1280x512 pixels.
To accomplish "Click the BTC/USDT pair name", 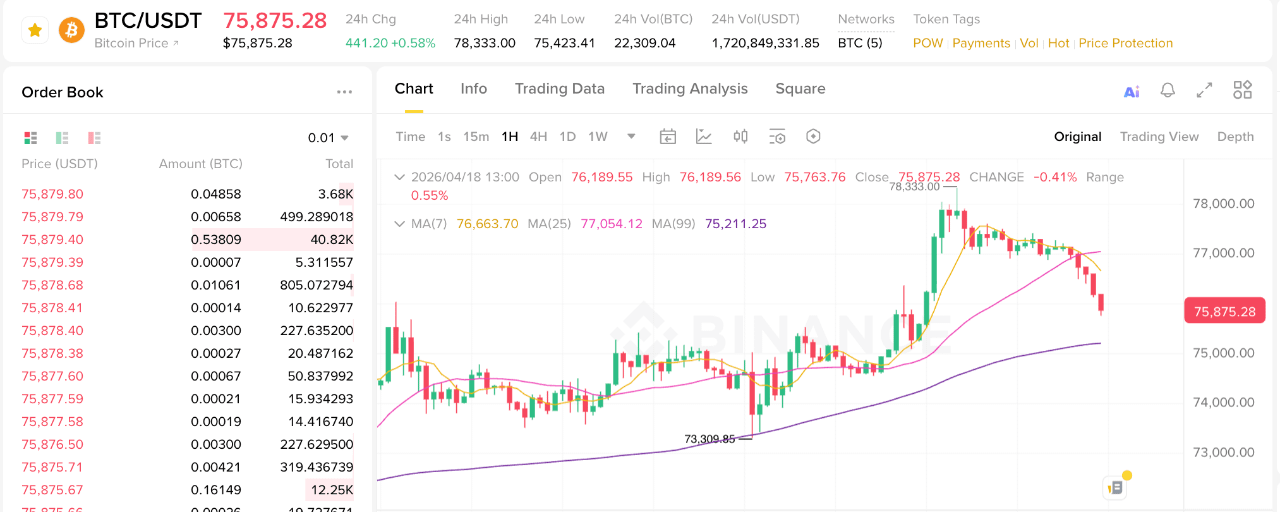I will pos(148,21).
